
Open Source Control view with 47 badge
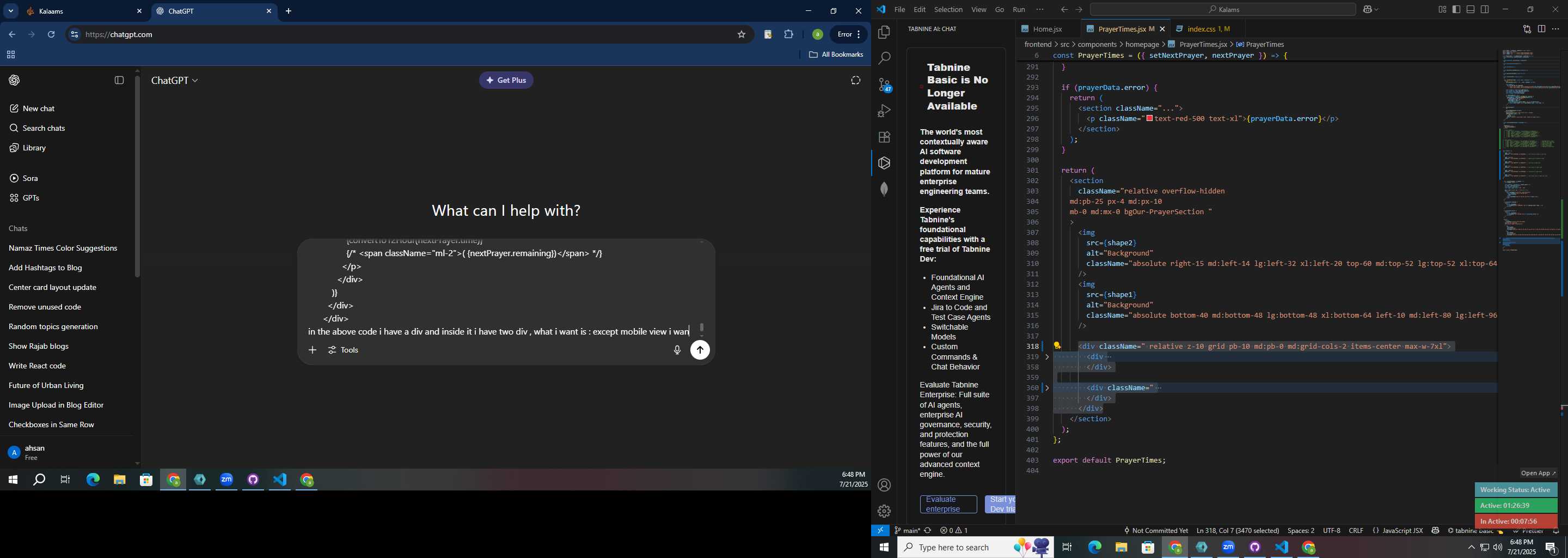pyautogui.click(x=884, y=84)
